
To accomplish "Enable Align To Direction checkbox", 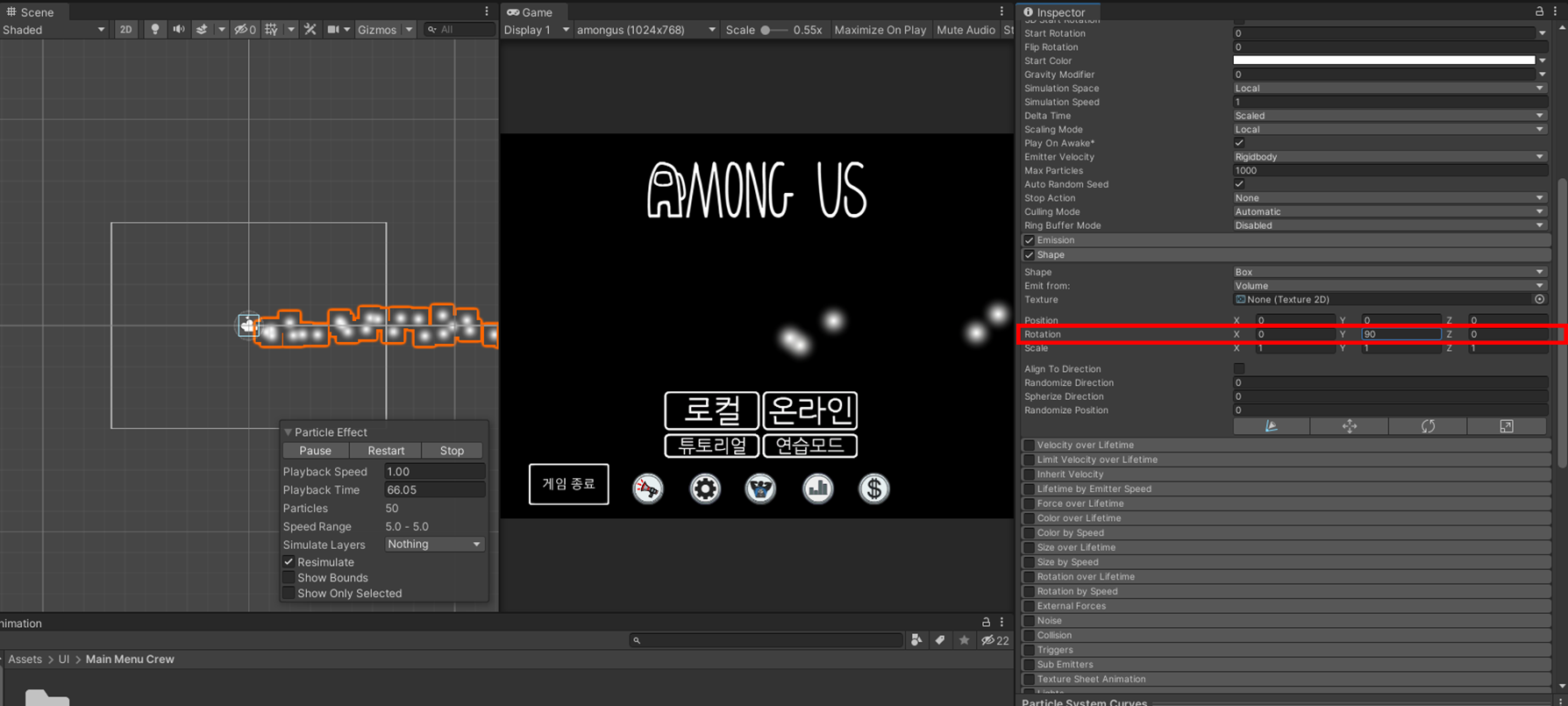I will [x=1239, y=369].
